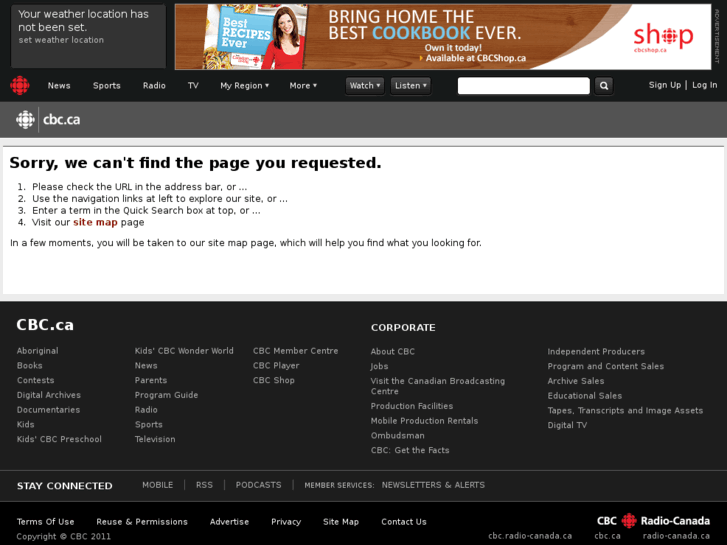Open TV in the top navigation
This screenshot has height=545, width=727.
click(x=193, y=86)
